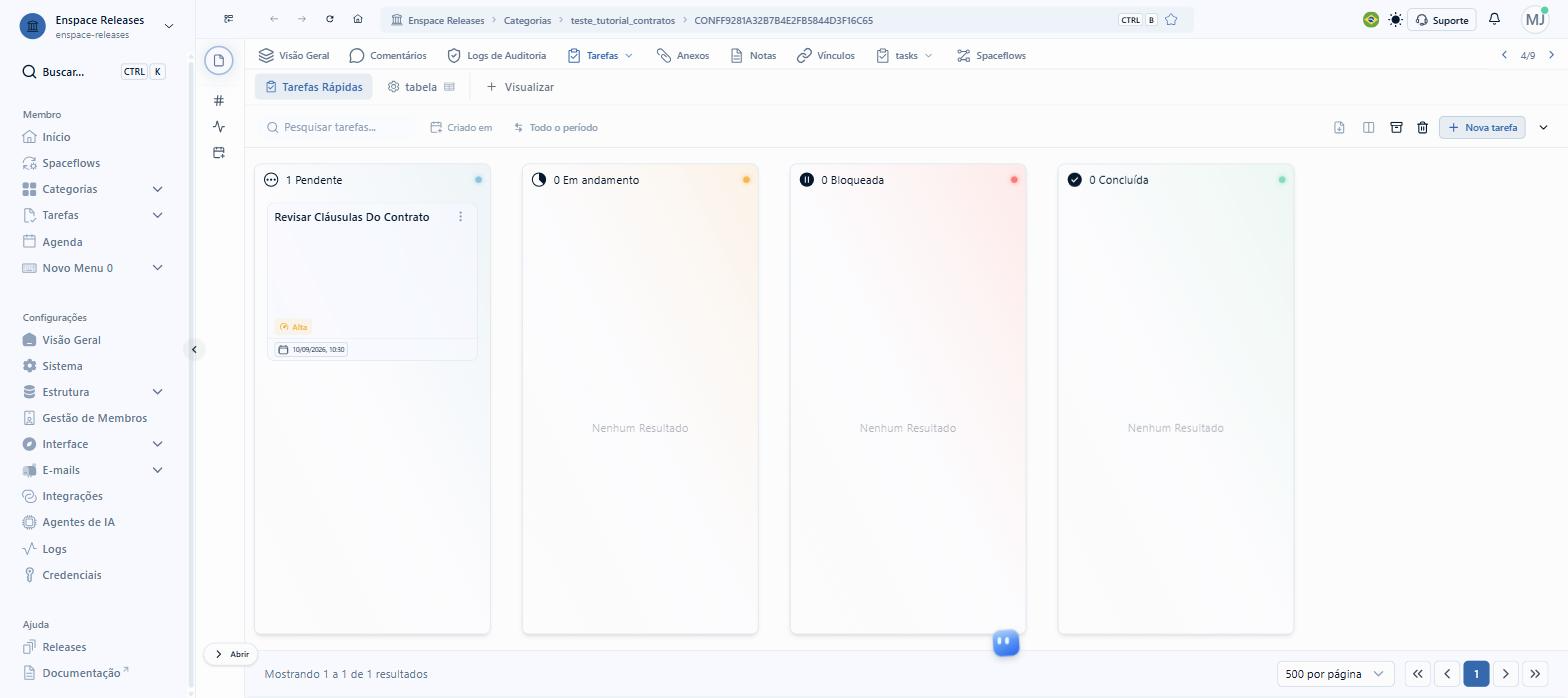Expand E-mails in sidebar
Image resolution: width=1568 pixels, height=698 pixels.
[x=157, y=470]
